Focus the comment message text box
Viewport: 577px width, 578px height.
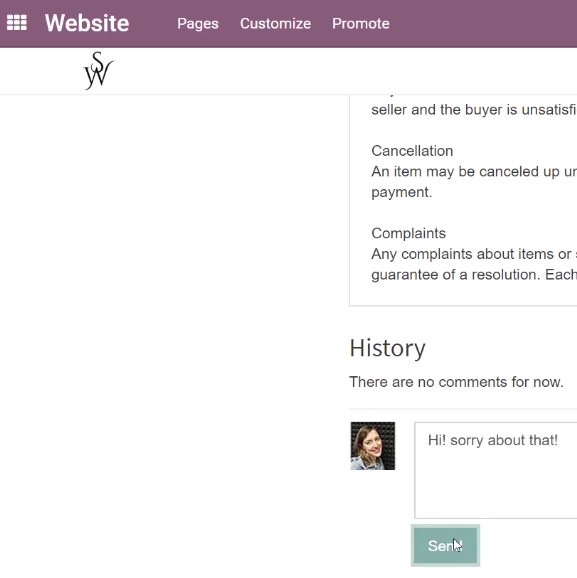[x=496, y=470]
